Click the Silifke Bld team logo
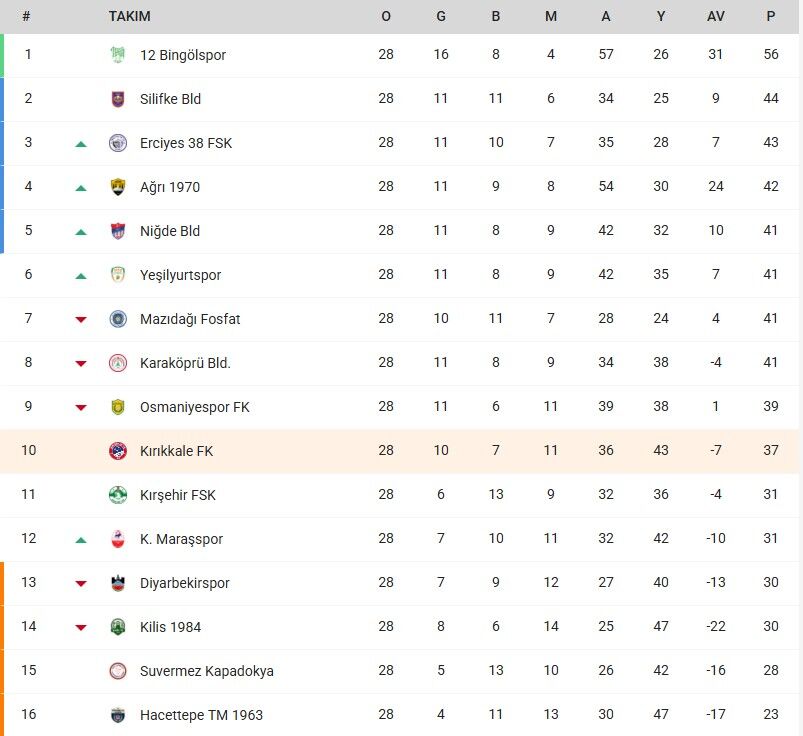This screenshot has height=736, width=803. point(118,99)
